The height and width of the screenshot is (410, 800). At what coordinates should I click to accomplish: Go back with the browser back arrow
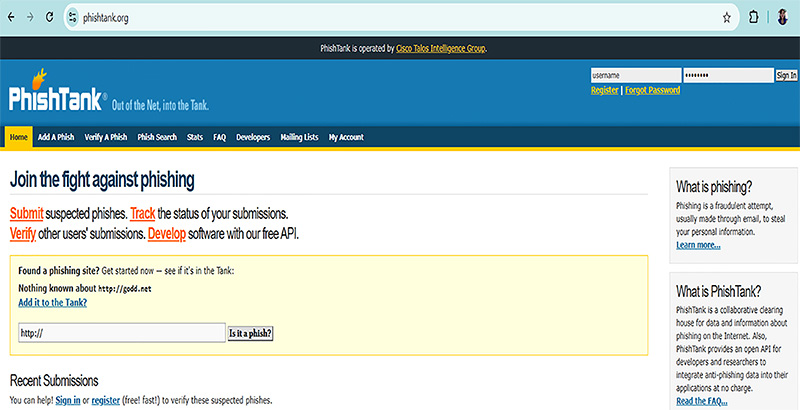pos(11,17)
